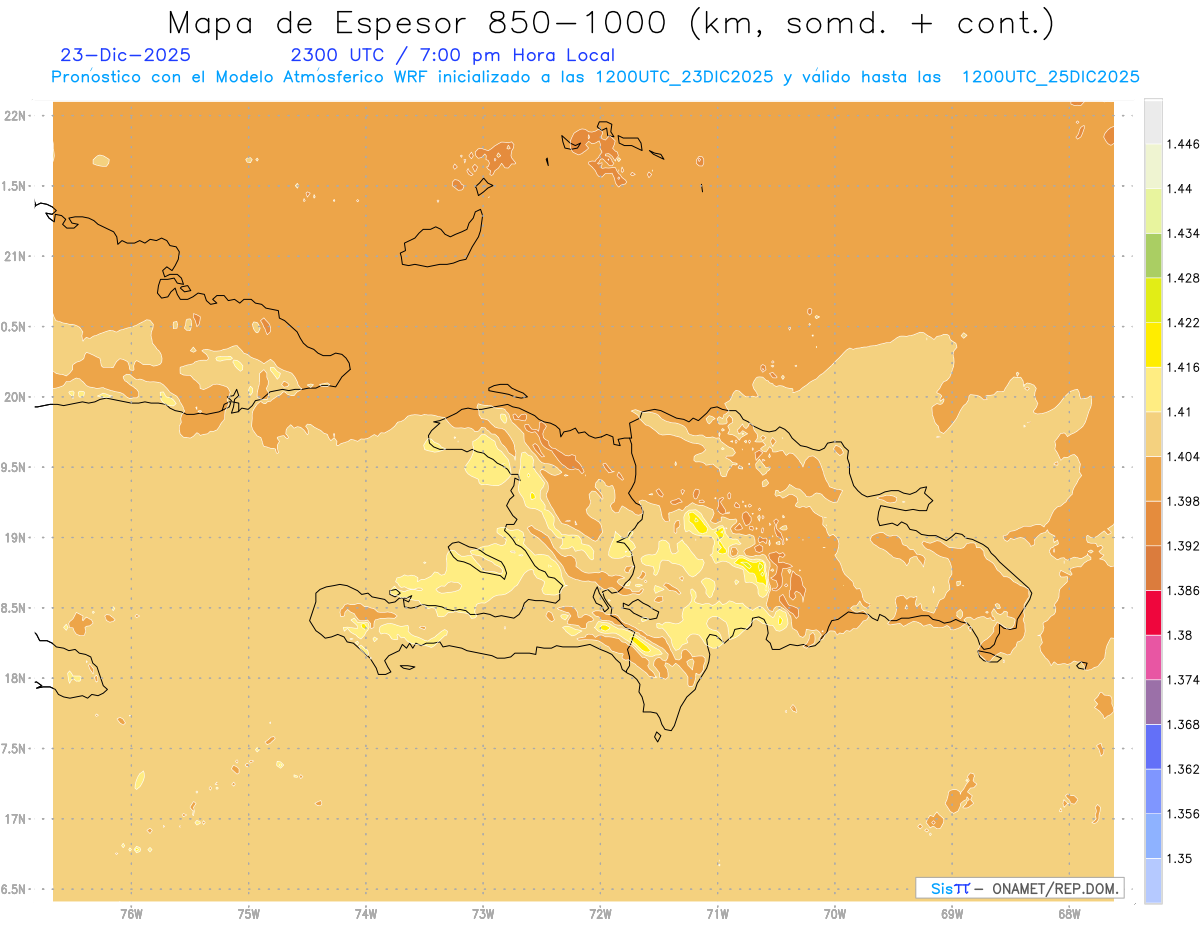Click the tan segment between 1.404 and 1.41

(1153, 433)
